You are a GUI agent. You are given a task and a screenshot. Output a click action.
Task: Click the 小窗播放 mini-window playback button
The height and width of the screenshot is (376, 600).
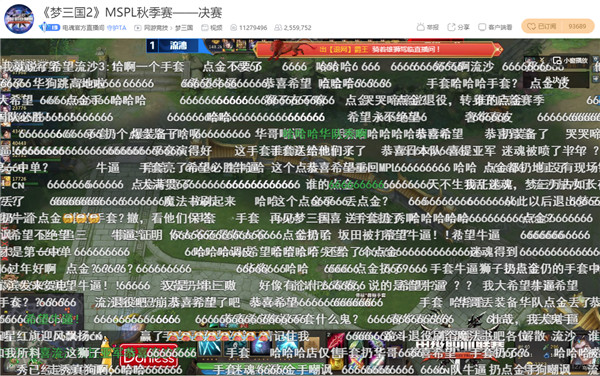(x=570, y=60)
